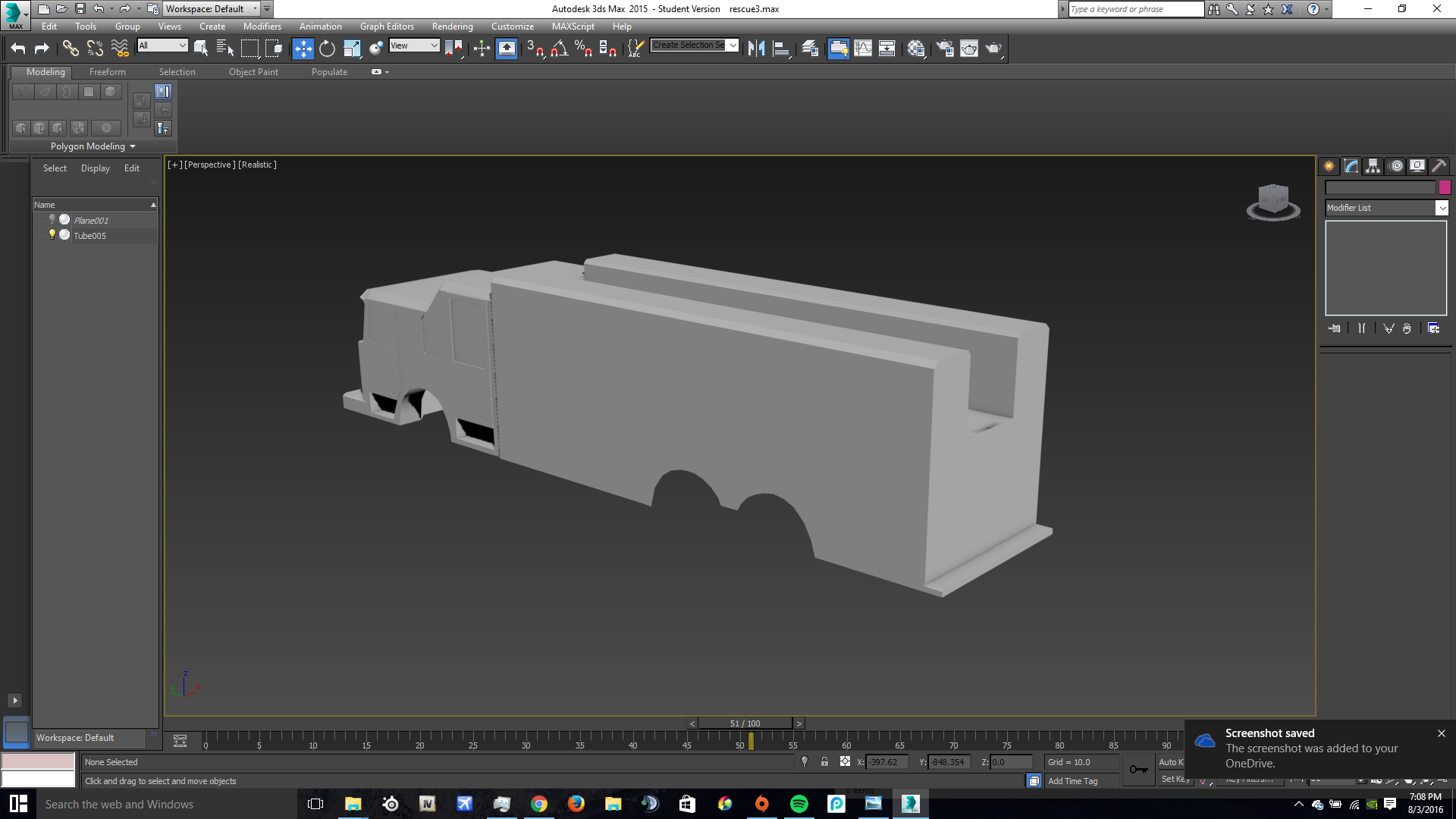Click the pink object color swatch

(1445, 187)
